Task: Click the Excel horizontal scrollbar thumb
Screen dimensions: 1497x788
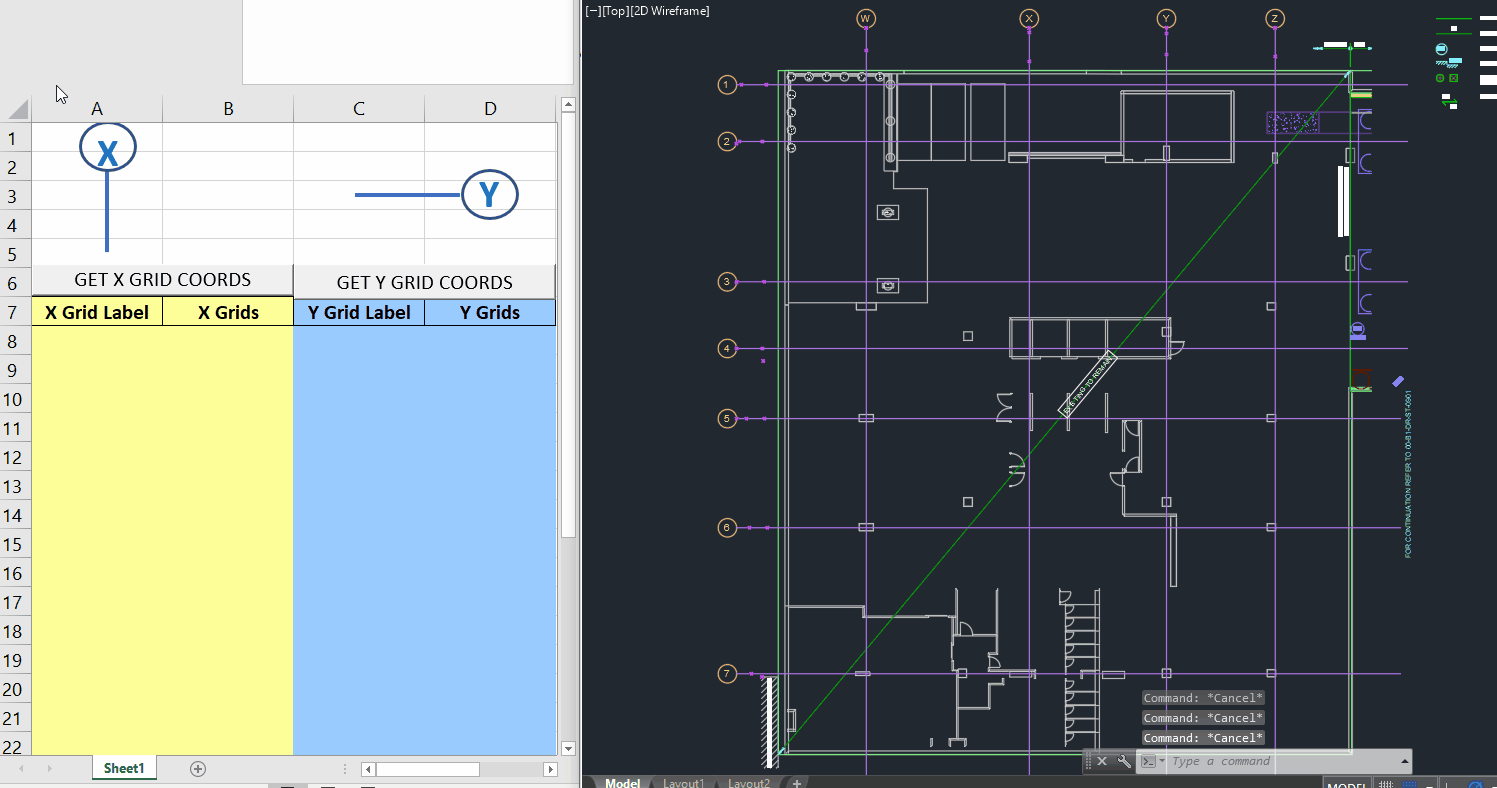Action: point(428,769)
